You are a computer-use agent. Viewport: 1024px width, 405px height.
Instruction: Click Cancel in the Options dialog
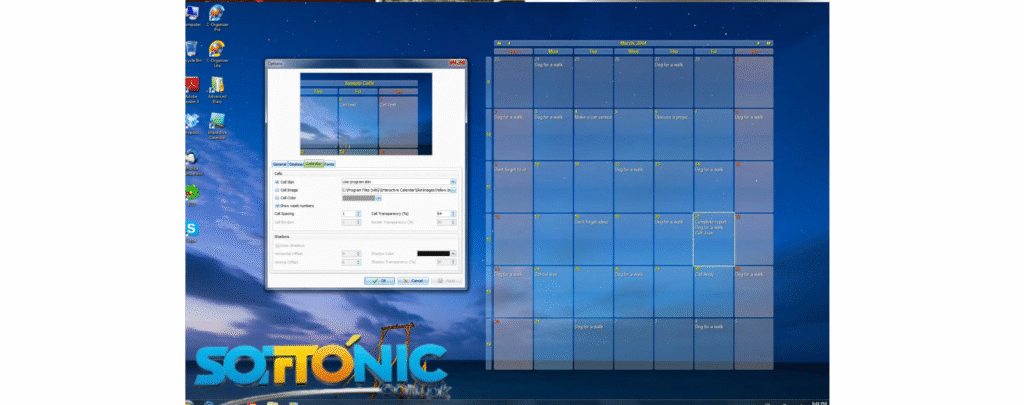413,281
